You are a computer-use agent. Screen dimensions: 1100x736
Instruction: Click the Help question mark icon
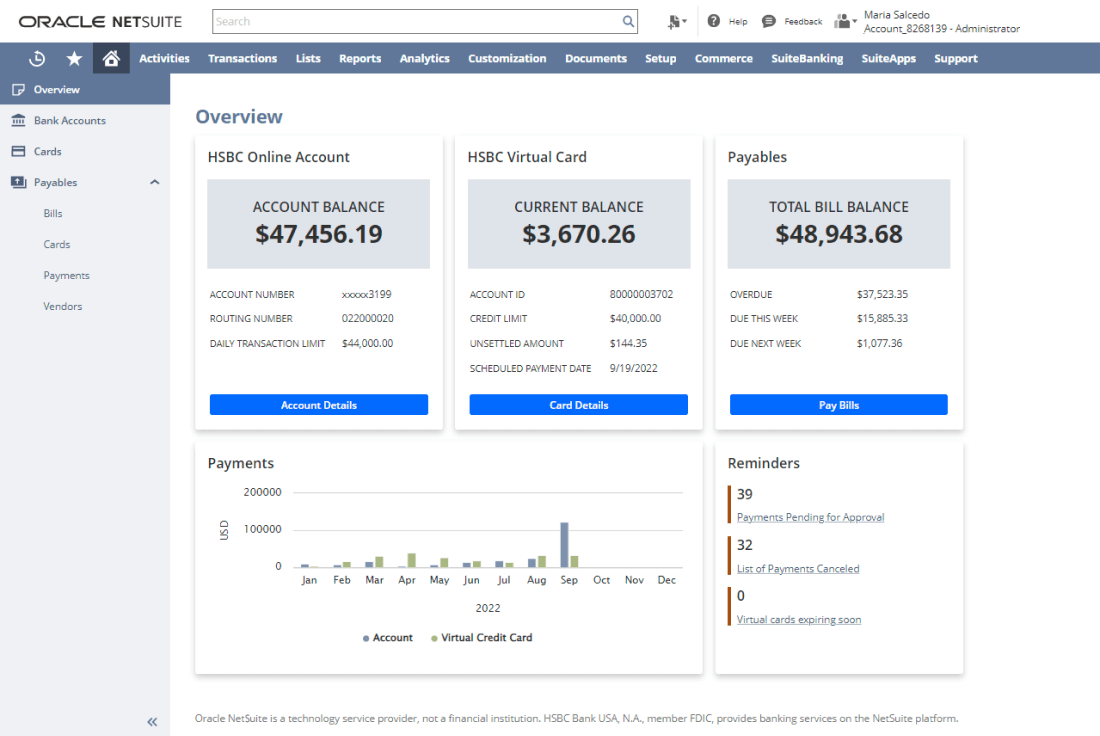point(713,21)
